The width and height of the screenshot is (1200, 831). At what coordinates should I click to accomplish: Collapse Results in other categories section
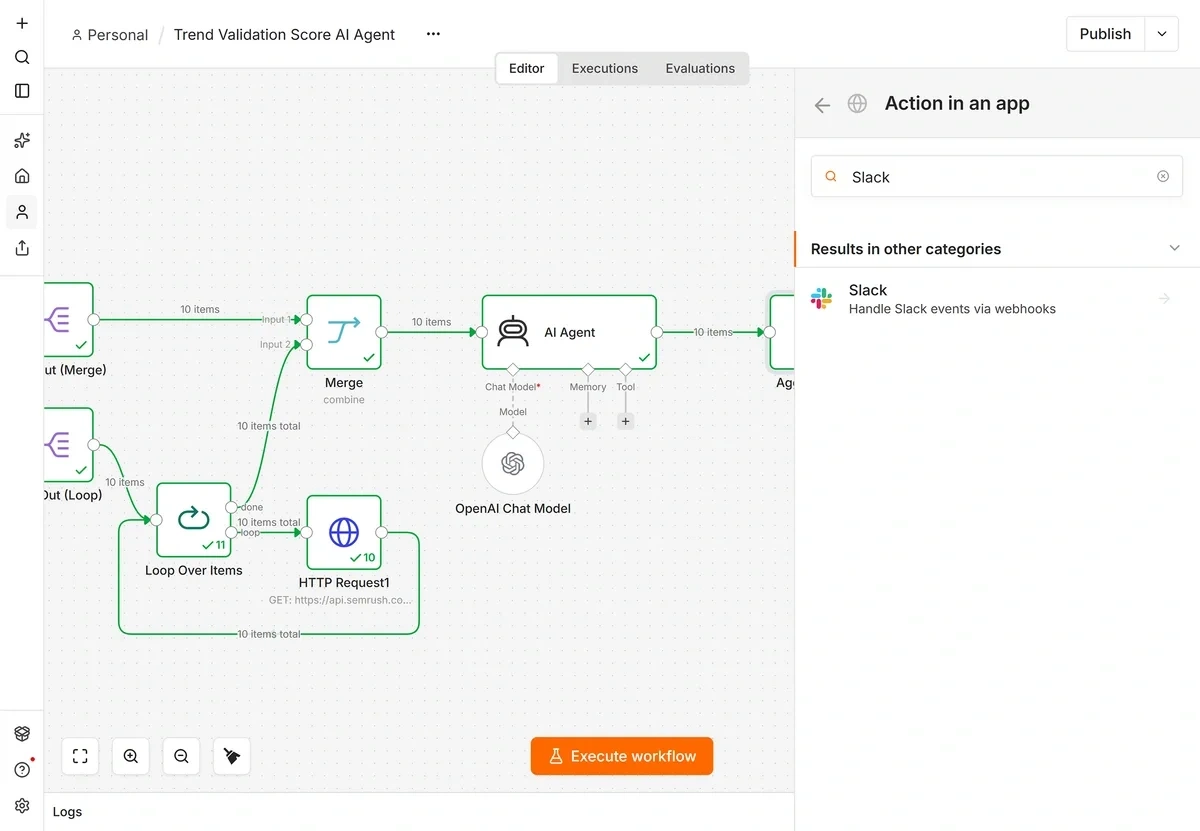(1175, 248)
